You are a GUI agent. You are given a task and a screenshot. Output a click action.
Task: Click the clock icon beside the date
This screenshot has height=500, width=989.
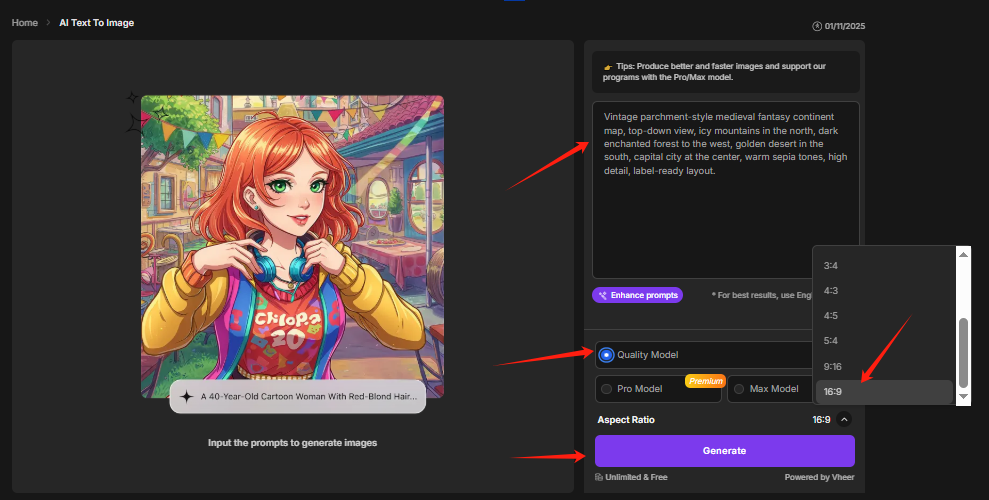[817, 25]
